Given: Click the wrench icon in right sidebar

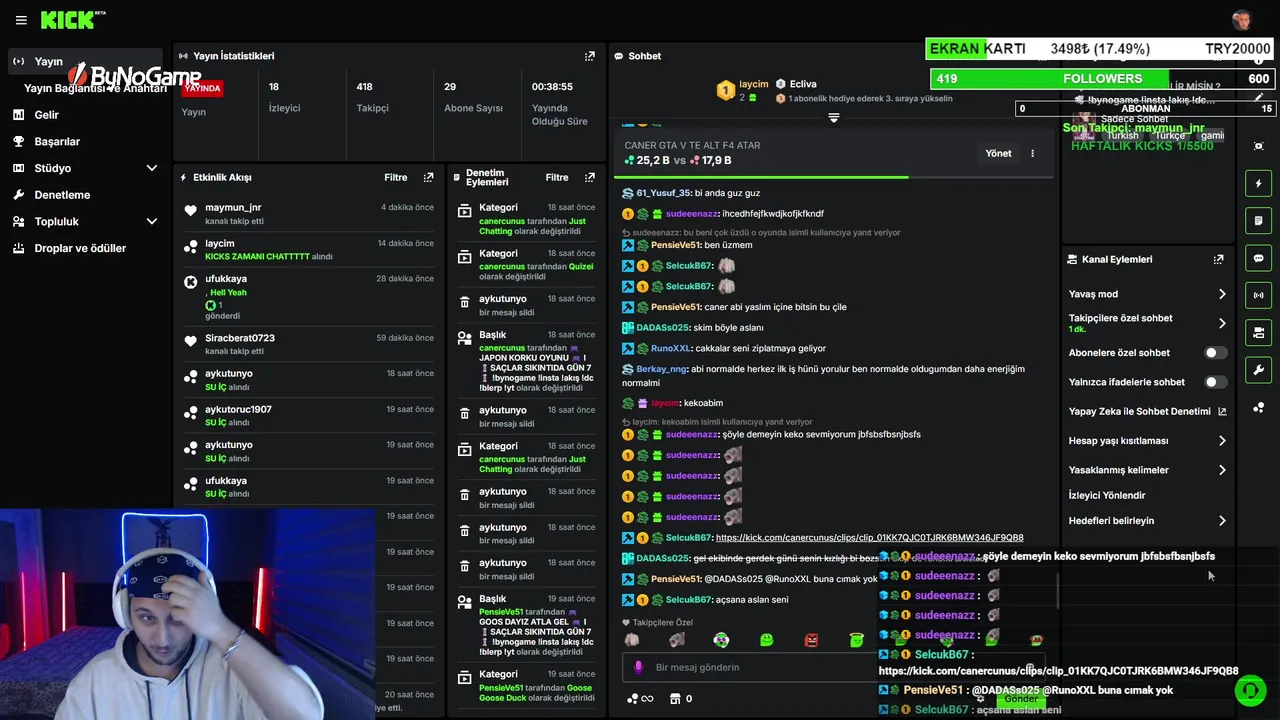Looking at the screenshot, I should coord(1258,370).
